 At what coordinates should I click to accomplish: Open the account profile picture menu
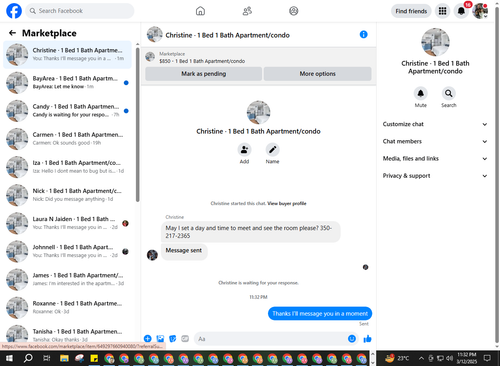(480, 11)
